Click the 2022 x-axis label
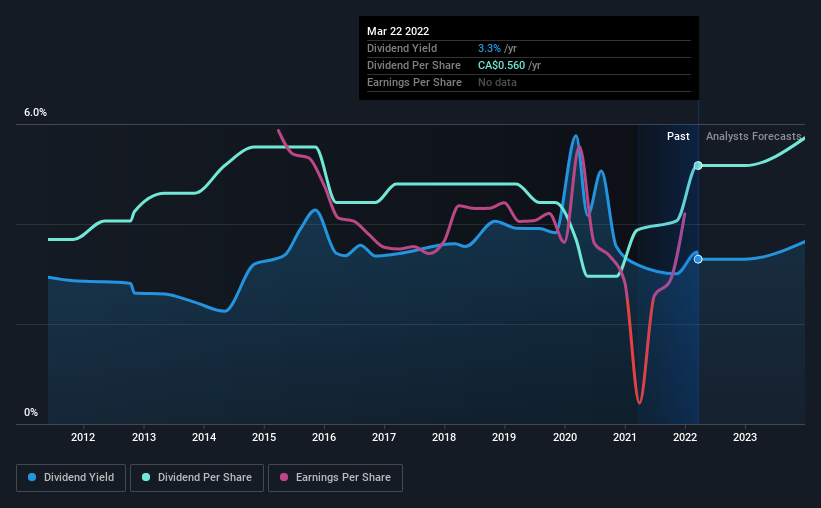The width and height of the screenshot is (821, 508). (685, 437)
